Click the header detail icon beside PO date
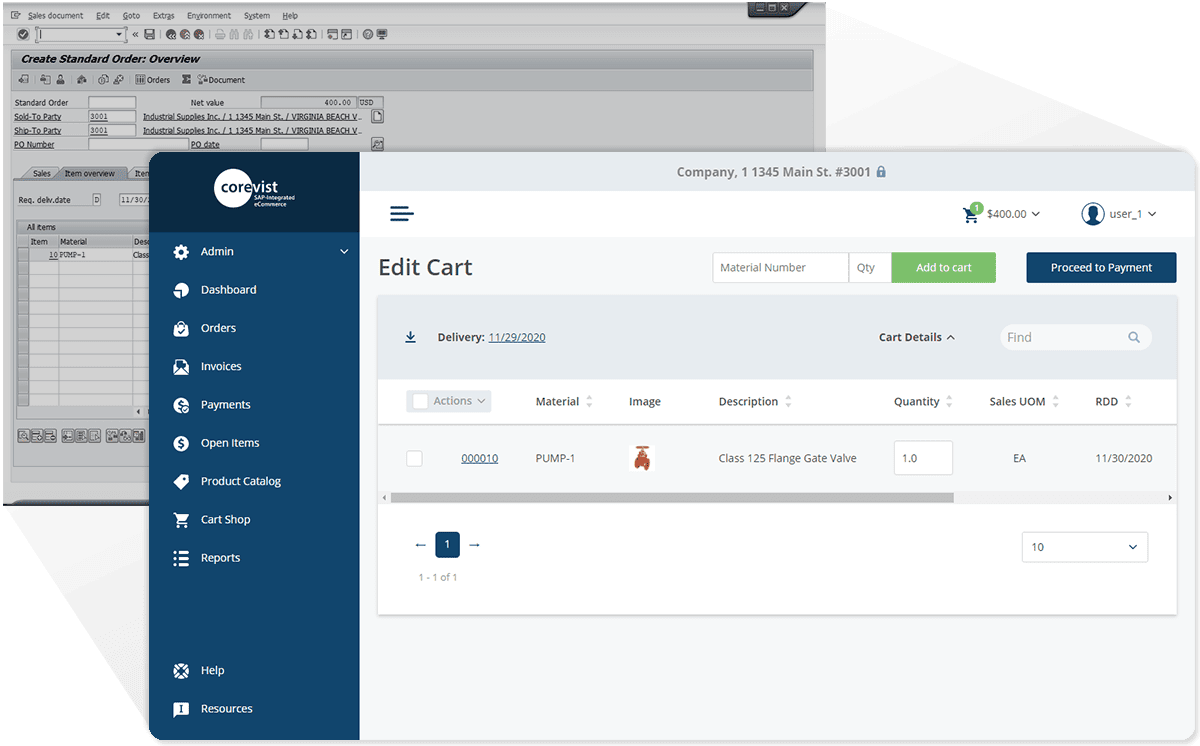1200x746 pixels. point(377,144)
